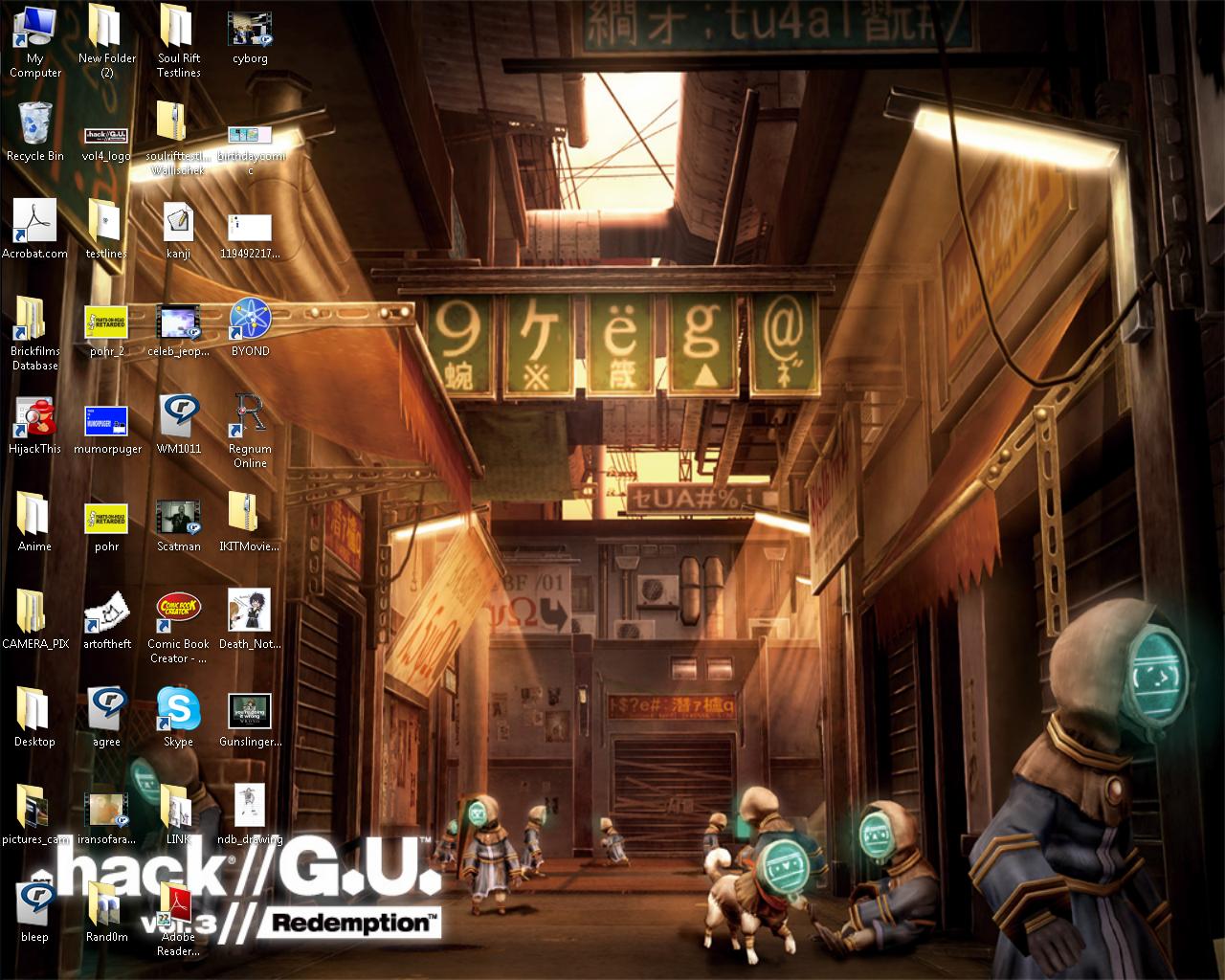Open the Scatman video file
This screenshot has height=980, width=1225.
178,517
